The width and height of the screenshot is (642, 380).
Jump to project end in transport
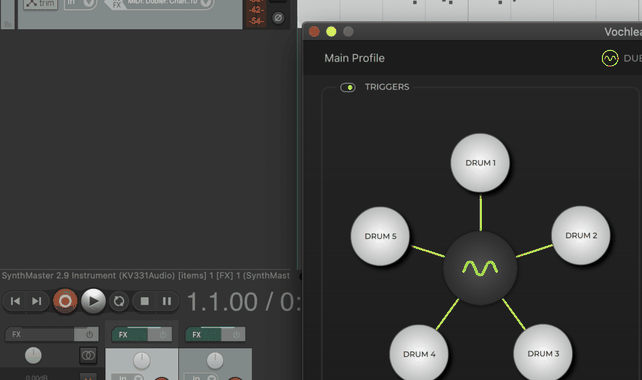37,301
